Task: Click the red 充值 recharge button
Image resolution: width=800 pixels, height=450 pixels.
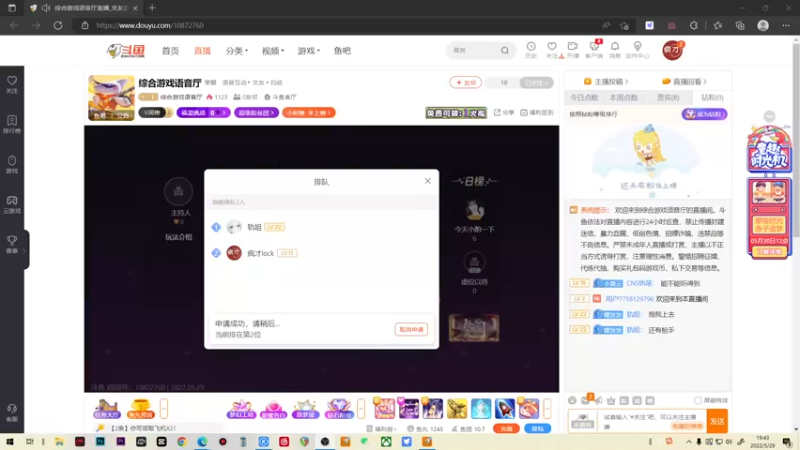Action: [x=506, y=429]
